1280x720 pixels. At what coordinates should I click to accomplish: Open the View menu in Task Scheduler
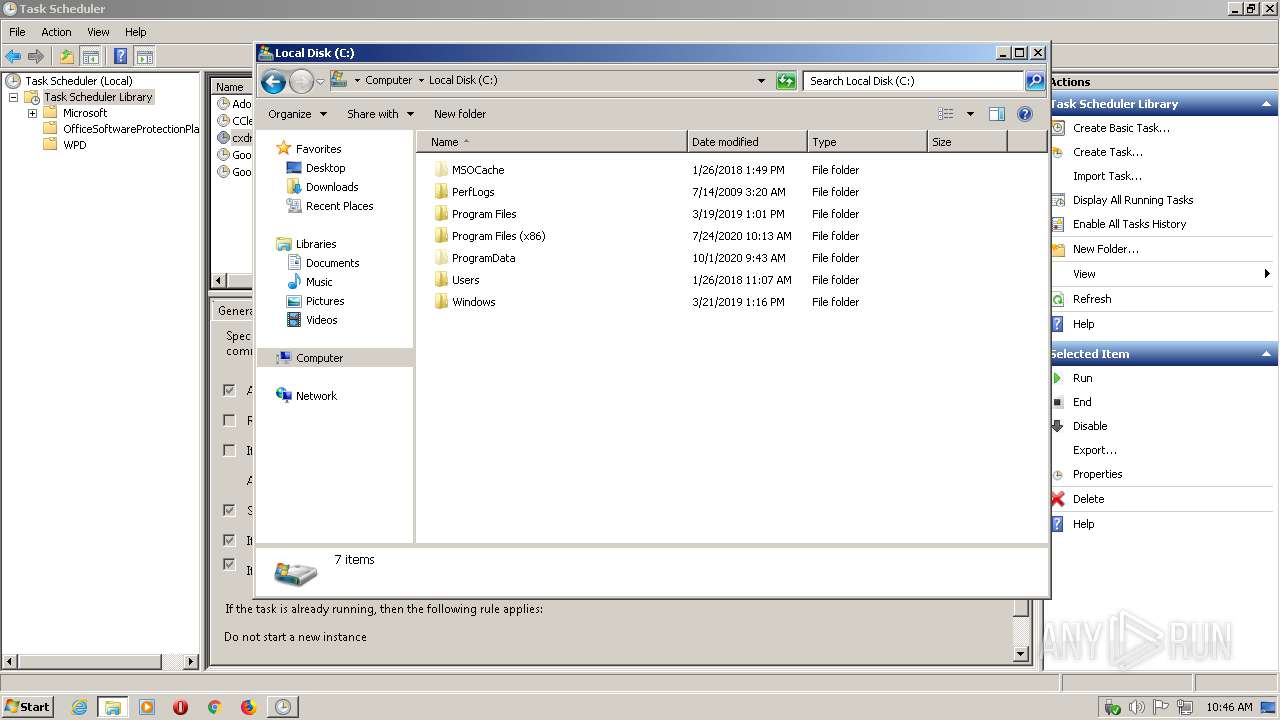click(x=98, y=32)
